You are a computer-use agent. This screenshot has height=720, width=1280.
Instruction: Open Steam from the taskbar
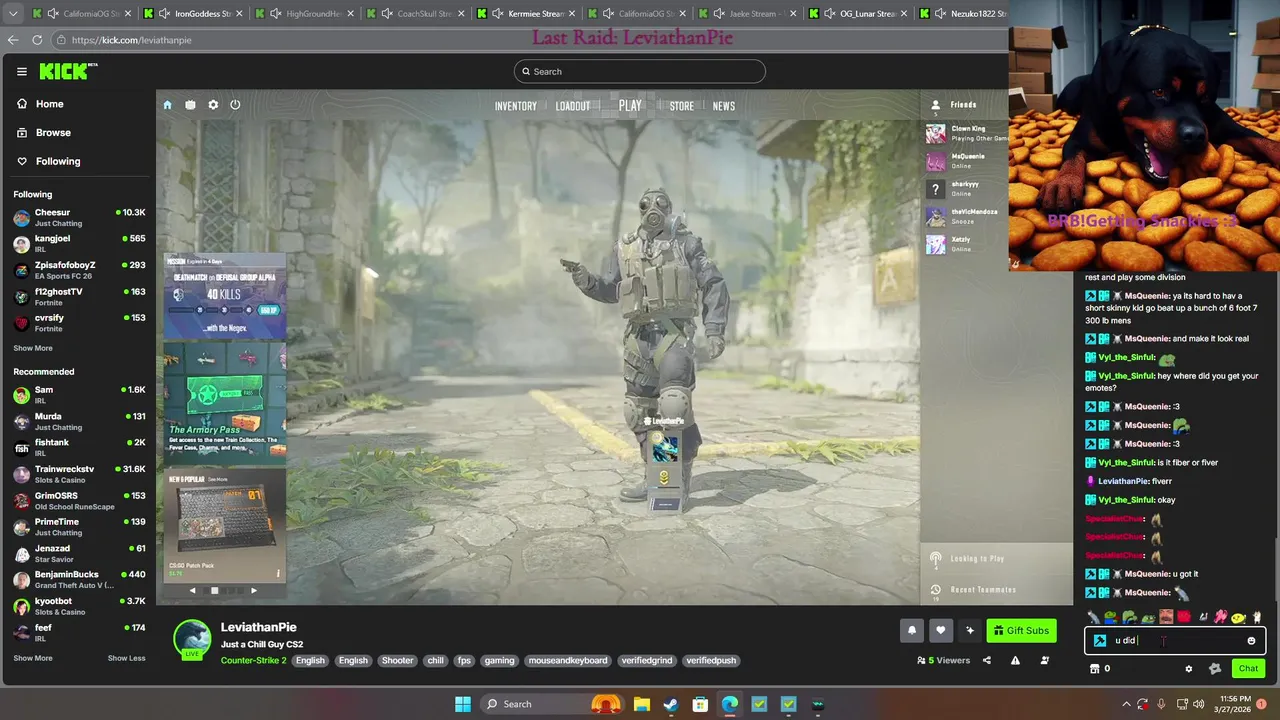pyautogui.click(x=671, y=704)
